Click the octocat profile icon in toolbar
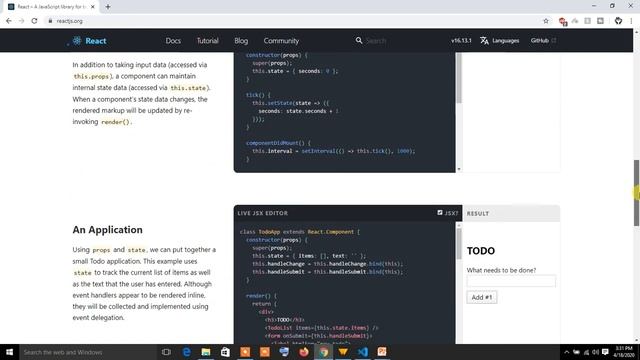 (x=618, y=21)
